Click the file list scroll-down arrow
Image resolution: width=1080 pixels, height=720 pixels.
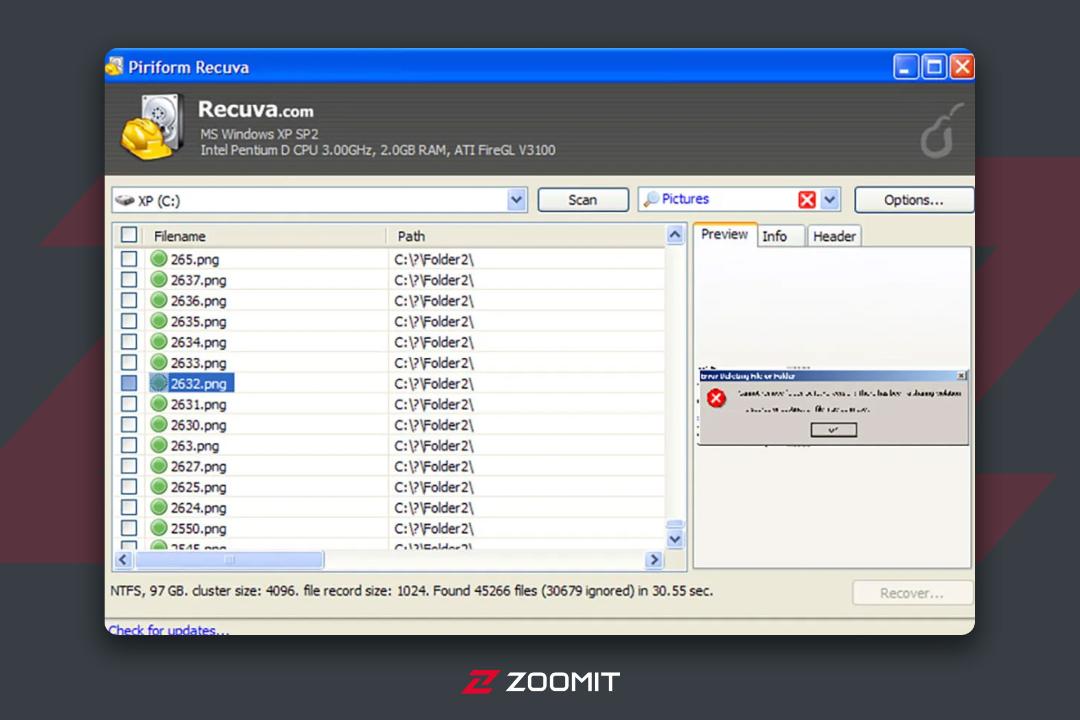(675, 539)
